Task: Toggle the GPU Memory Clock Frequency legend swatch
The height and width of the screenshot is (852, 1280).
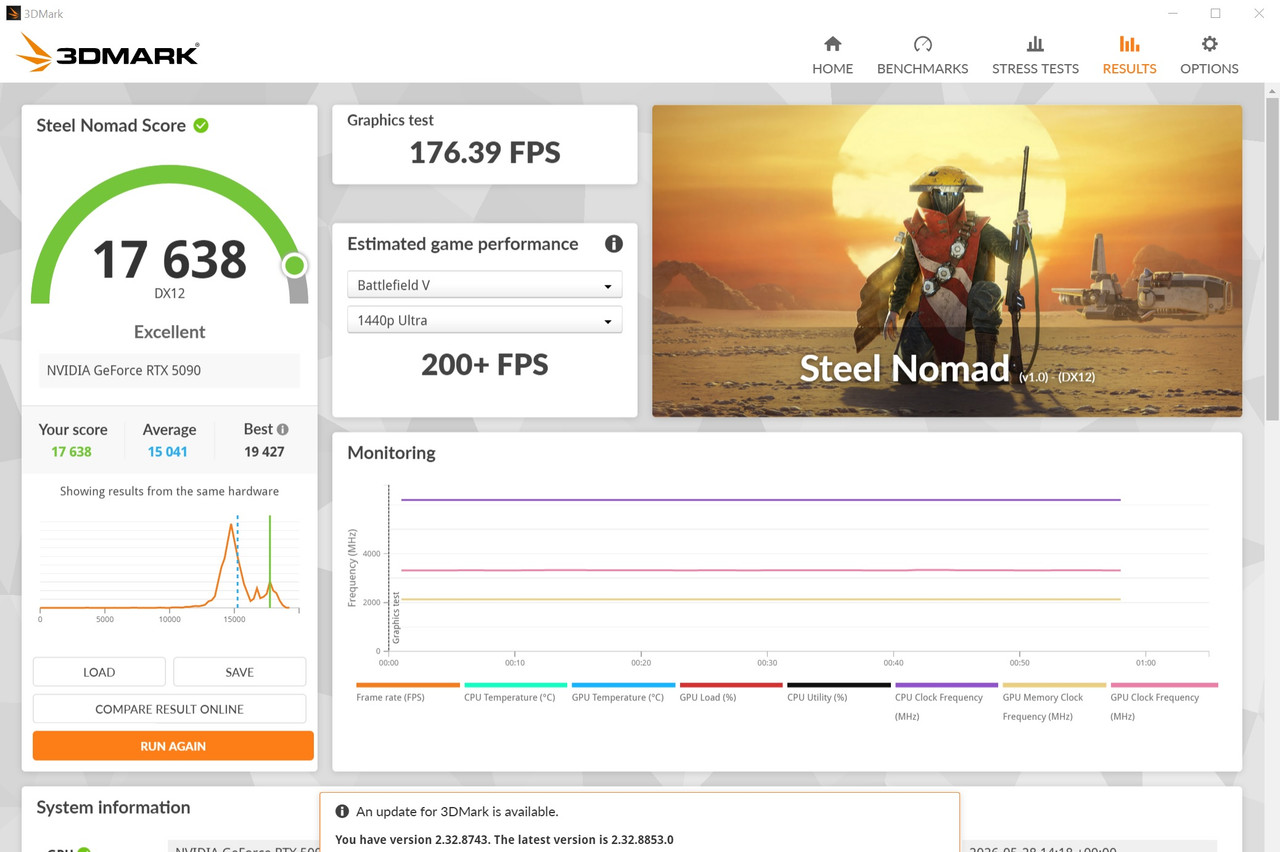Action: tap(1055, 685)
